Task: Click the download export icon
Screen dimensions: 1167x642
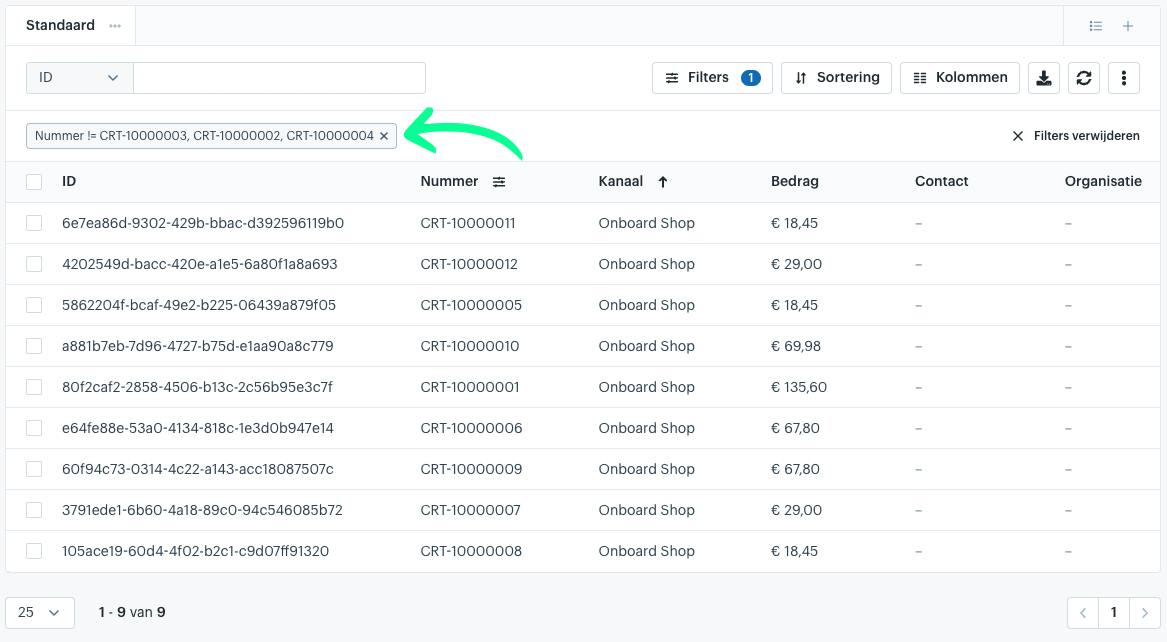Action: (1043, 78)
